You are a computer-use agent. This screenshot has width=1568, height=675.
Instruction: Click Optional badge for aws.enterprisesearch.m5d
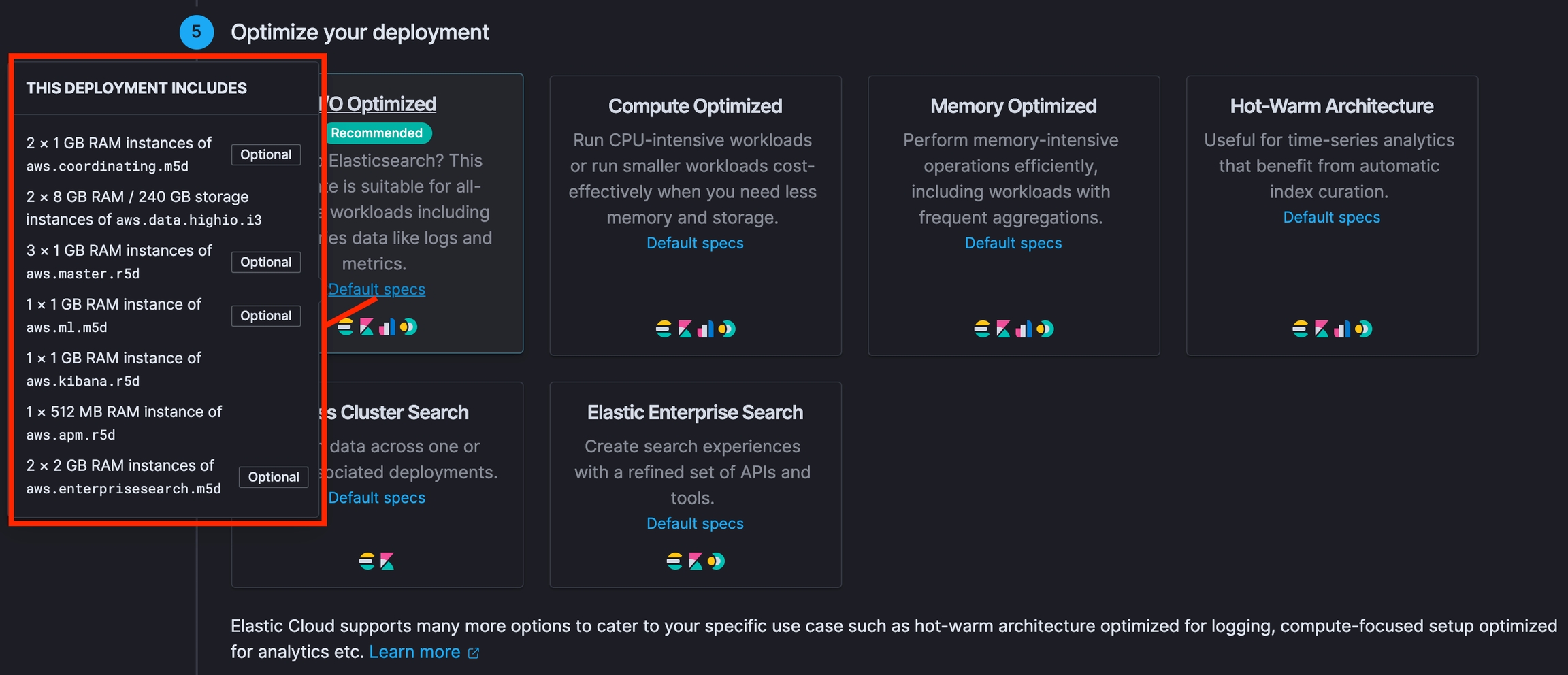[x=274, y=477]
